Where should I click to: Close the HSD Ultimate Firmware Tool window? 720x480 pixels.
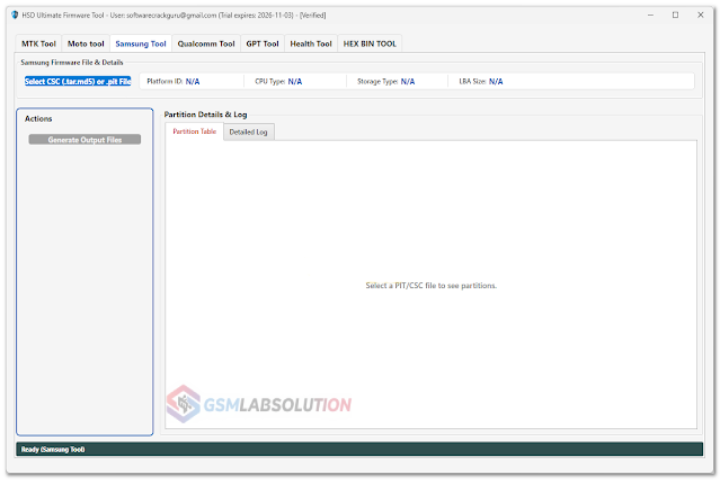tap(699, 15)
